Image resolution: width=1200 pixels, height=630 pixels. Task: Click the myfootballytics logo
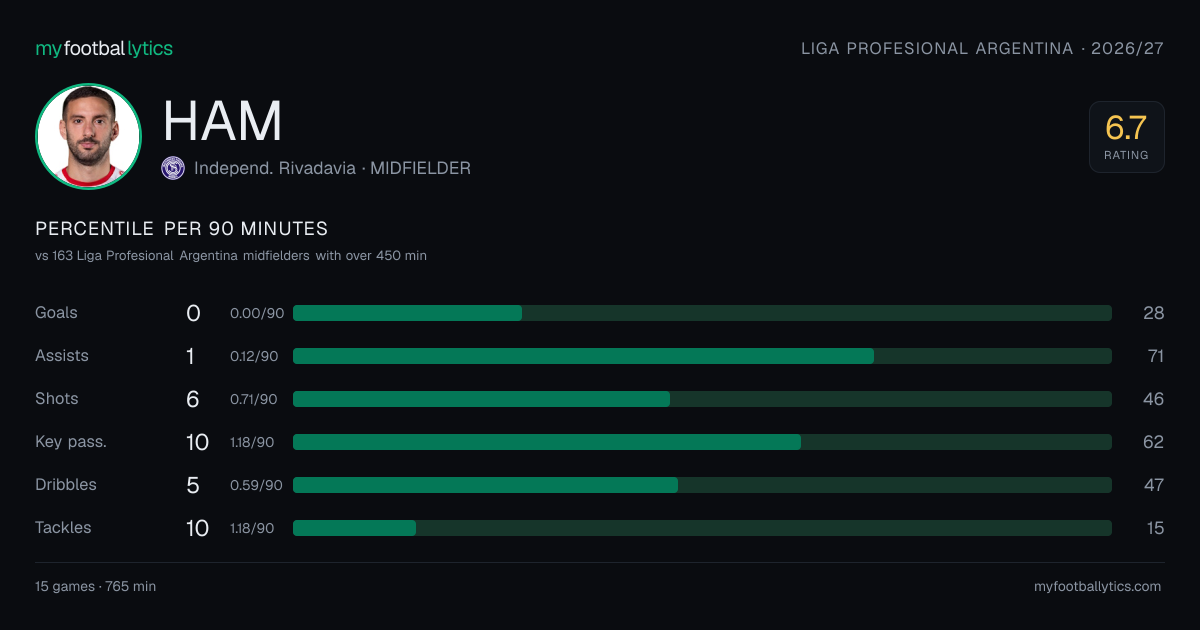coord(104,48)
